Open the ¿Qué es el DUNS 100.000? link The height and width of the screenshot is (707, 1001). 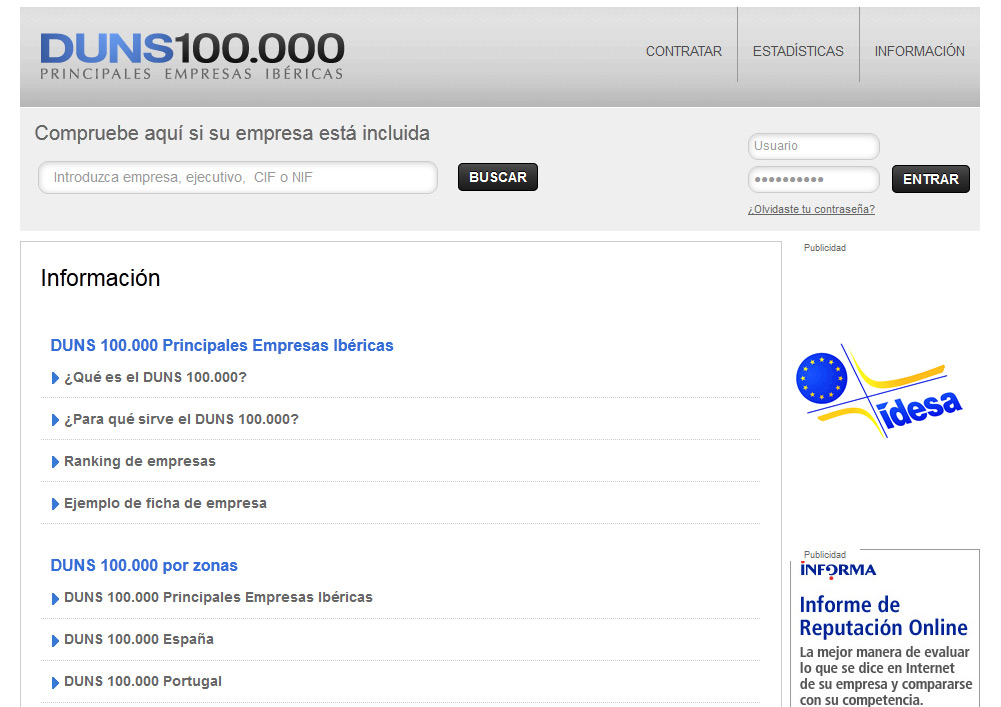tap(155, 377)
